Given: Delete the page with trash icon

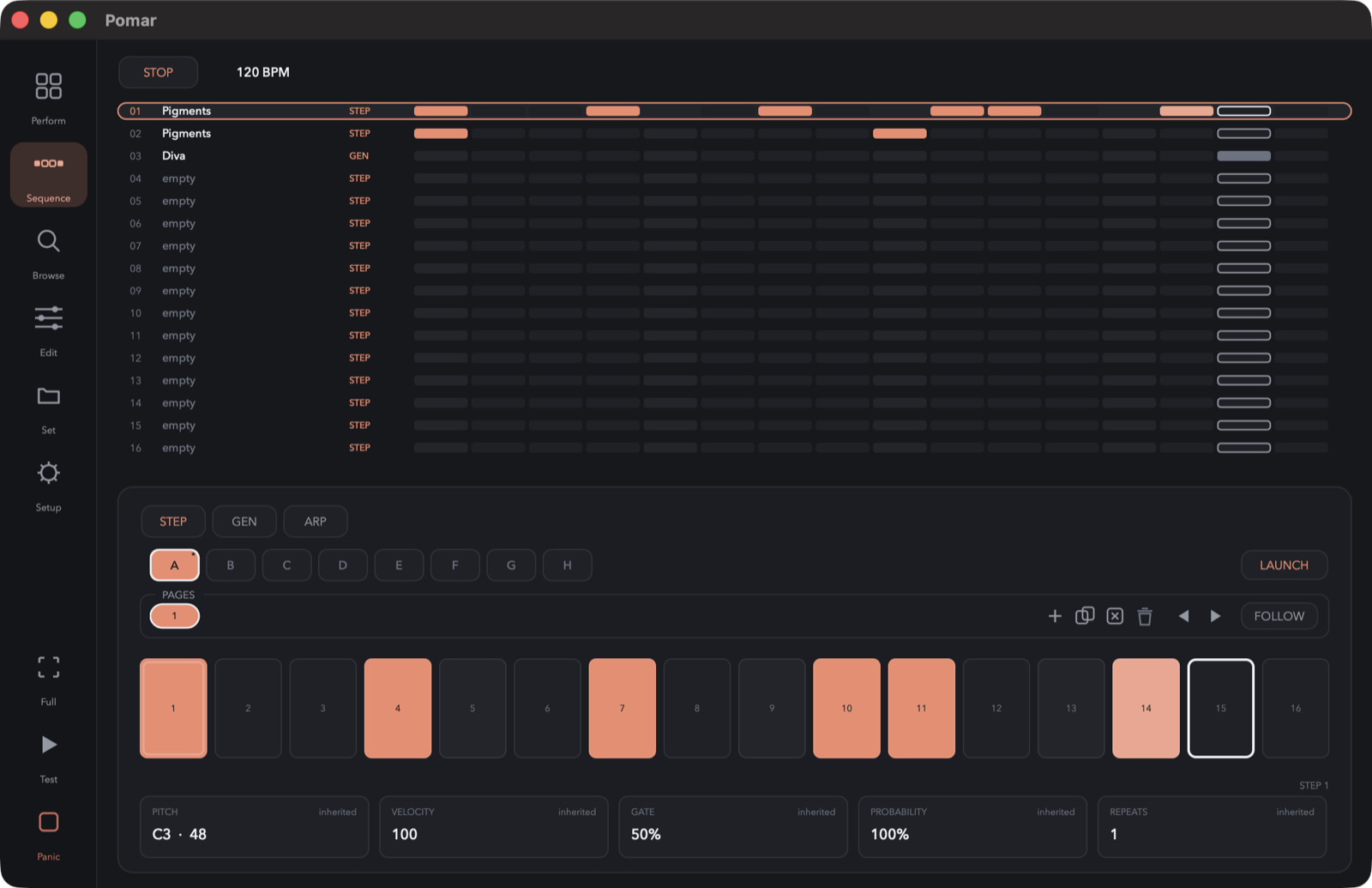Looking at the screenshot, I should (1145, 616).
